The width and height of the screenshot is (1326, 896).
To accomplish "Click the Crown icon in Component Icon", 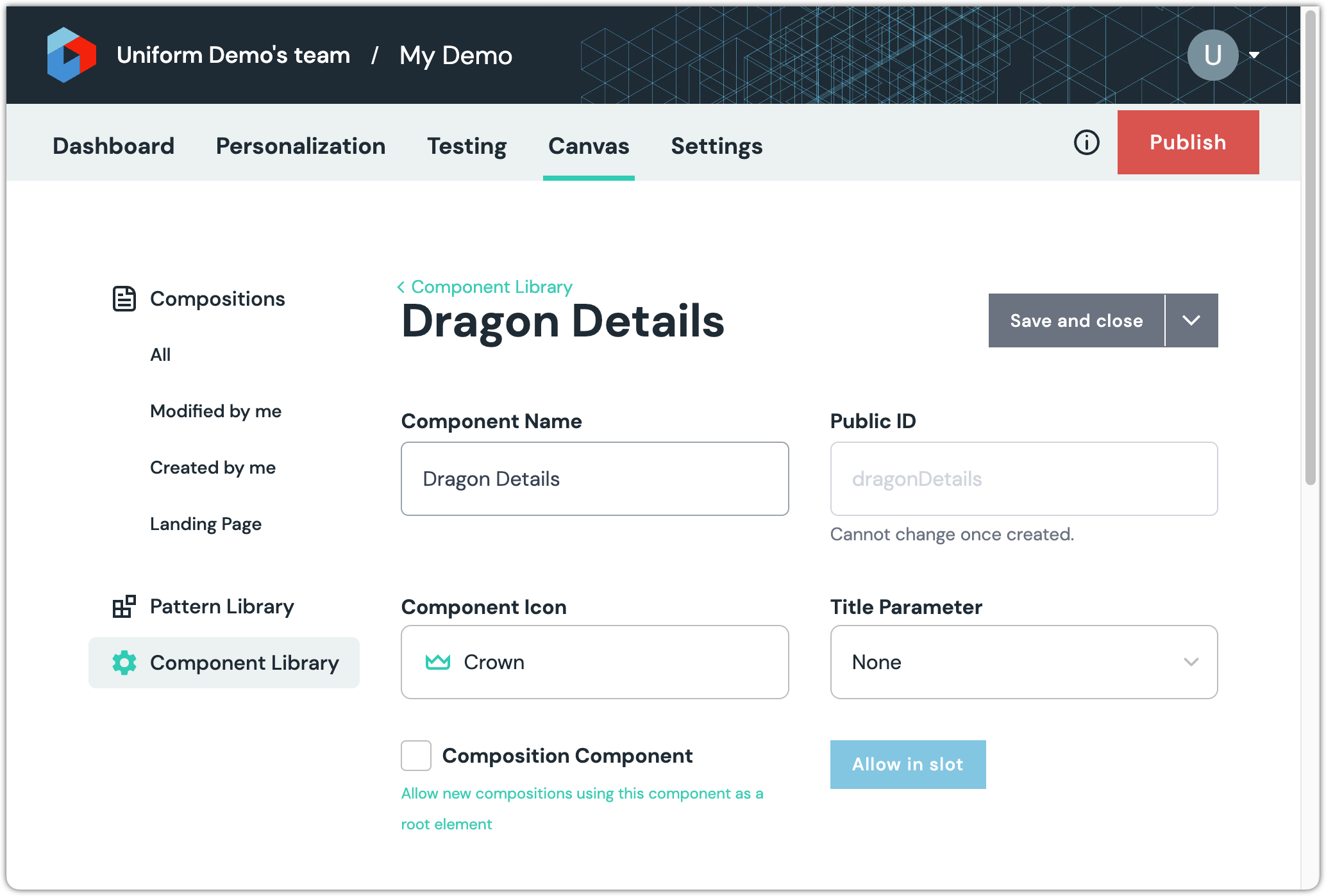I will point(438,662).
